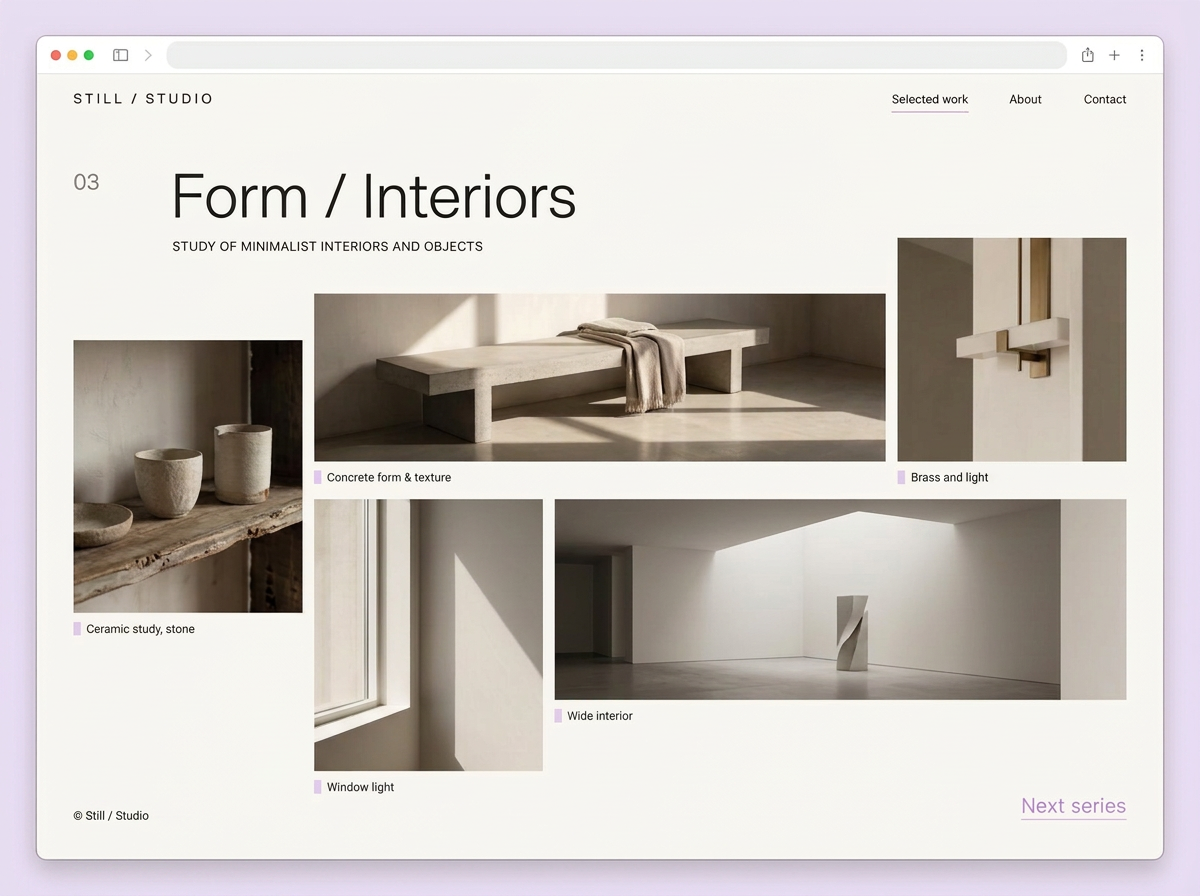Screen dimensions: 1200x896
Task: Open the About page link
Action: click(x=1025, y=99)
